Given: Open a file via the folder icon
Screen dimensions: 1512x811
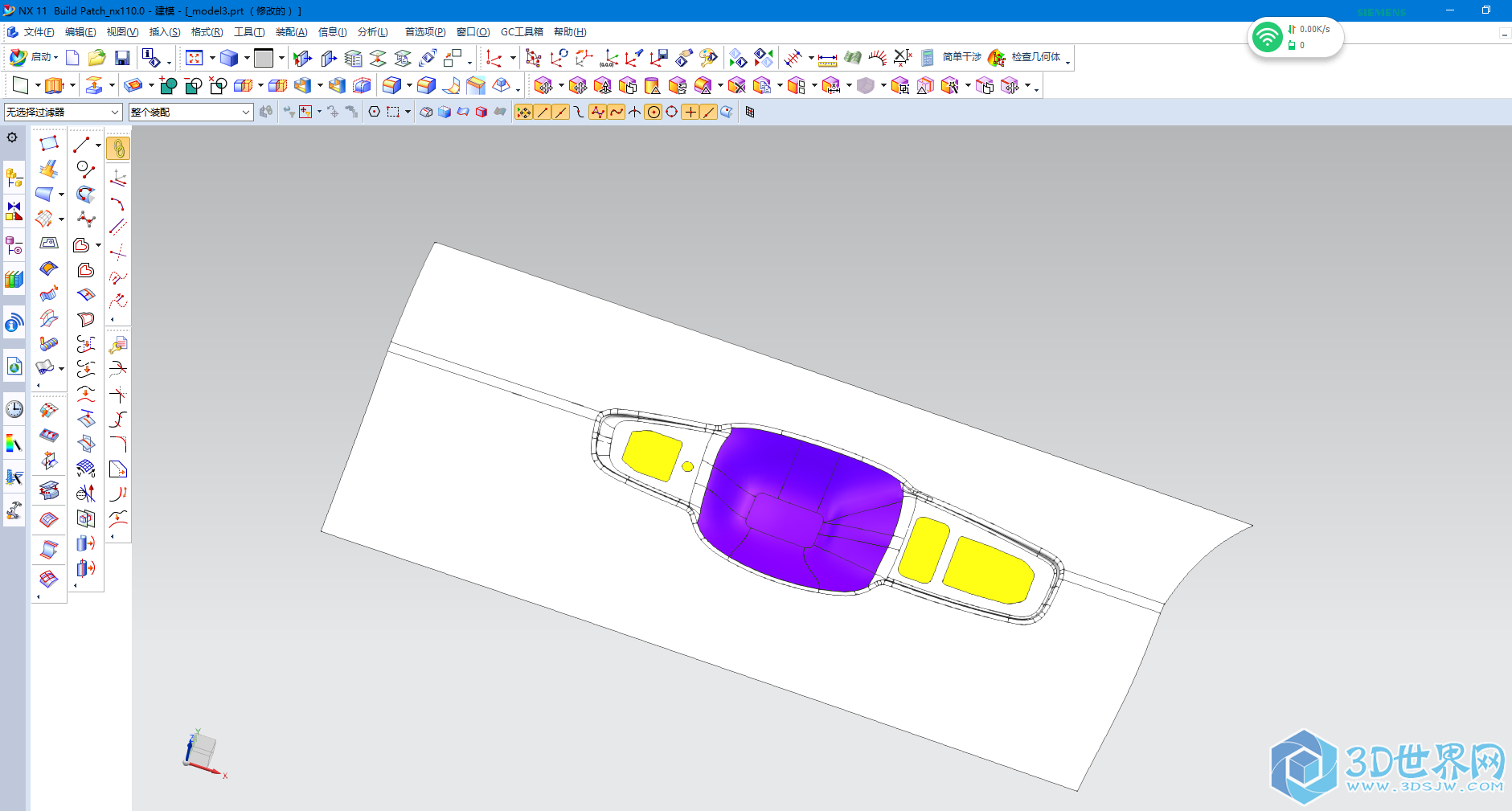Looking at the screenshot, I should [96, 58].
